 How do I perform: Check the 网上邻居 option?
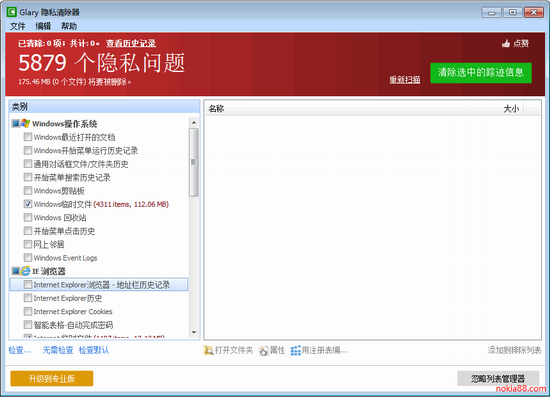(28, 244)
